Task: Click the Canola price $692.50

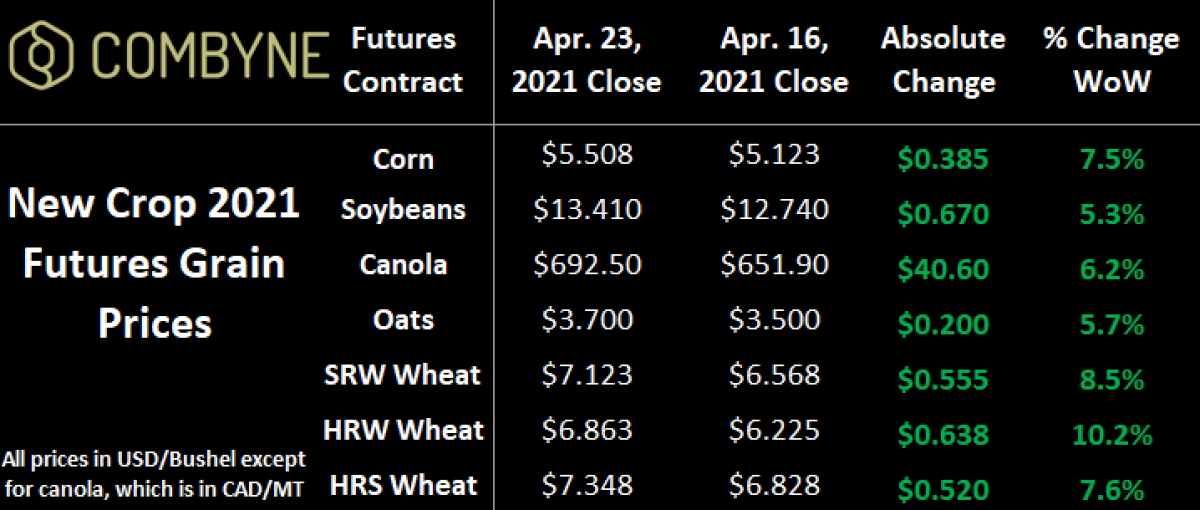Action: 587,266
